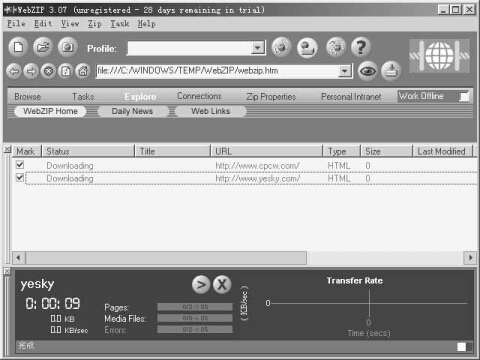Sort by the Mark column header
This screenshot has height=360, width=480.
[x=27, y=151]
